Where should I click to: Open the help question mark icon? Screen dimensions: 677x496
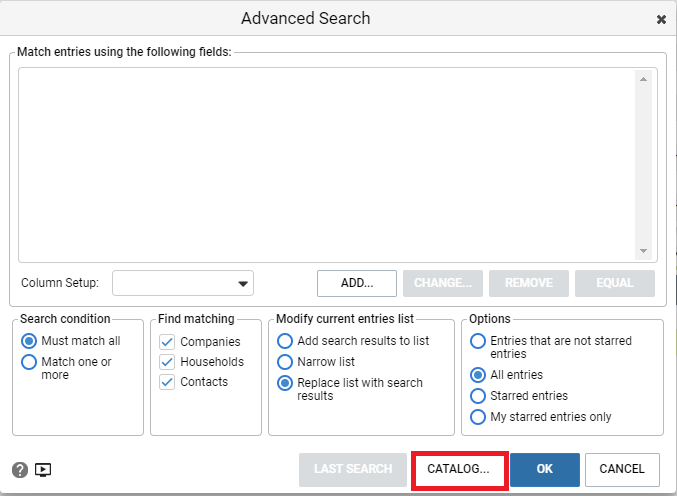[20, 470]
